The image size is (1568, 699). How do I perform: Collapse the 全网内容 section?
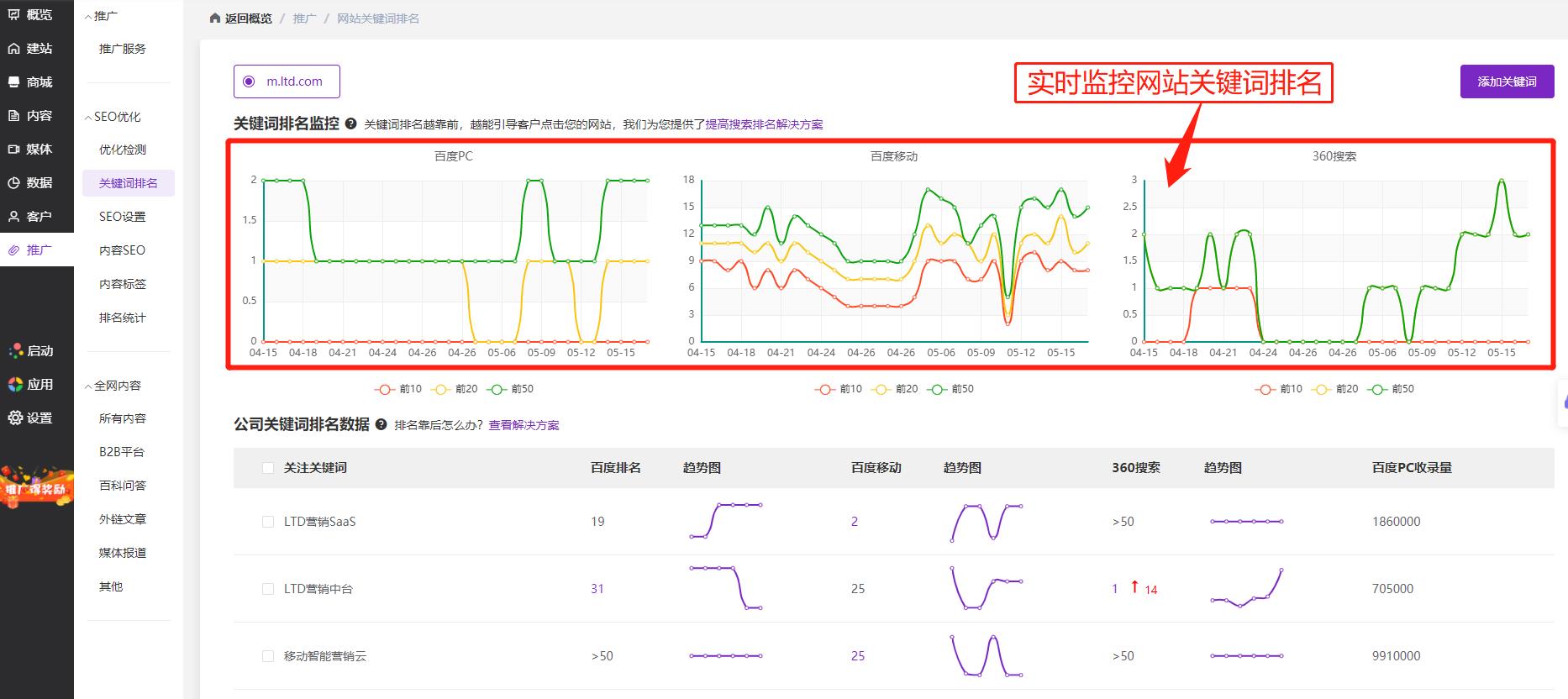click(x=88, y=386)
